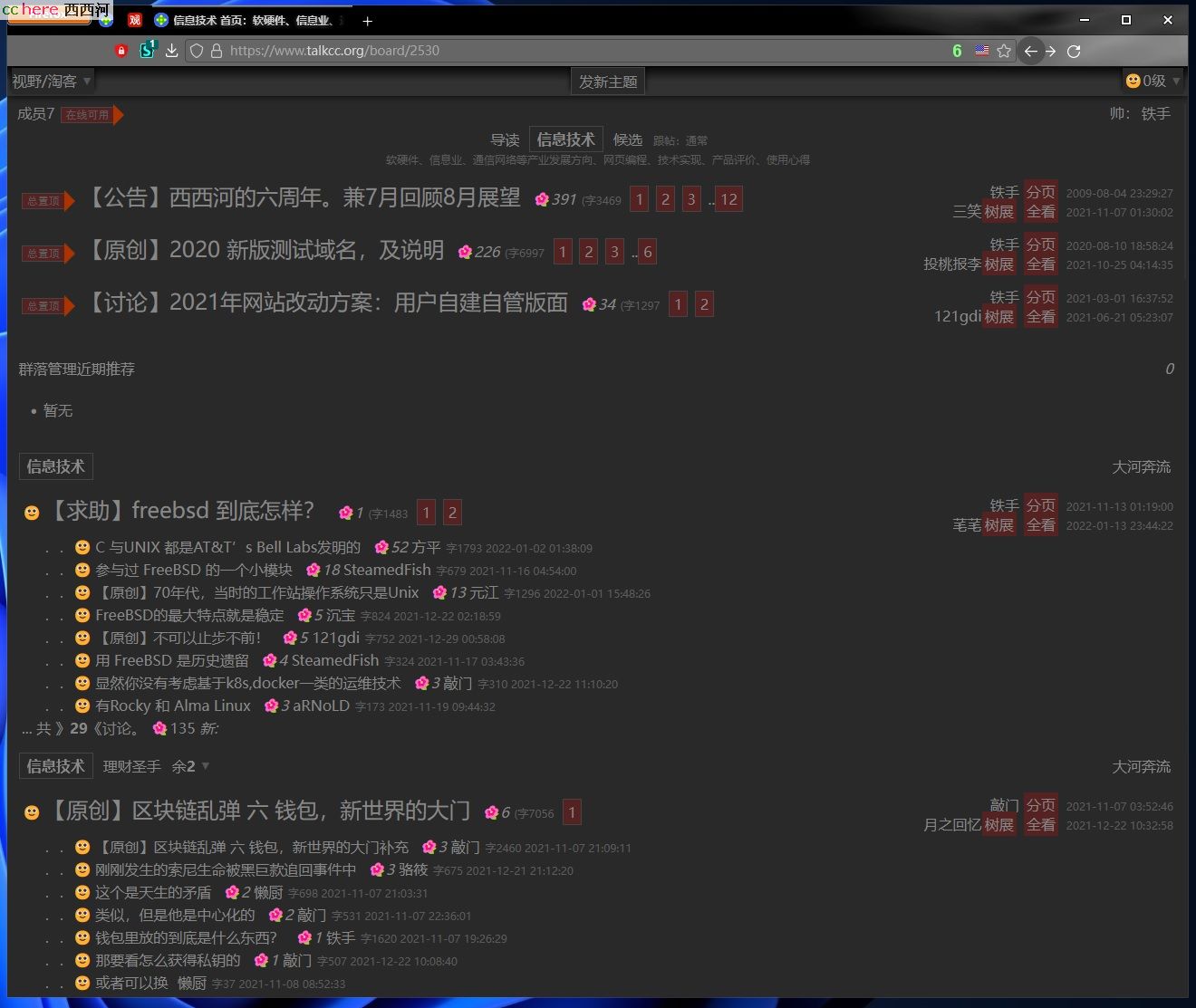Go to page 2 of freebsd thread
The width and height of the screenshot is (1196, 1008).
click(452, 513)
